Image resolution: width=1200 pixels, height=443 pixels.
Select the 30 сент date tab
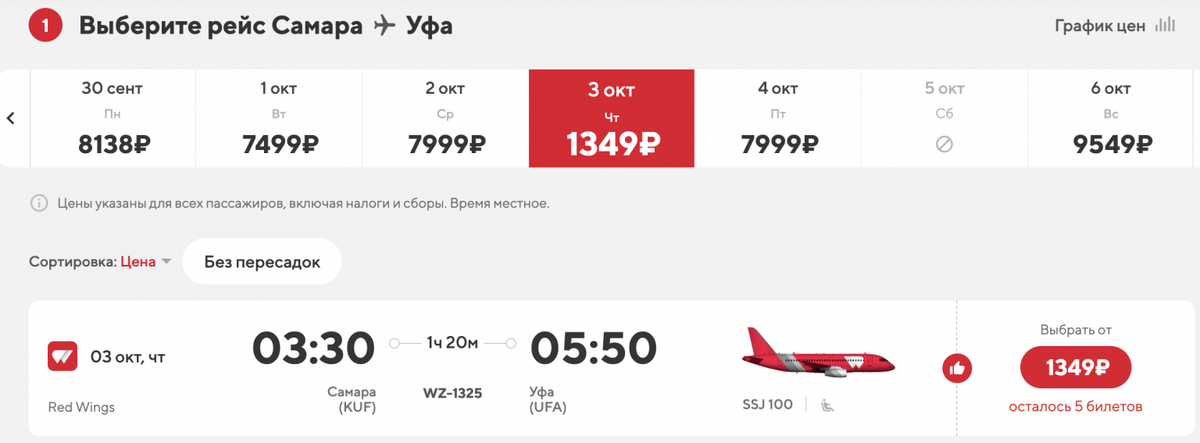[114, 118]
